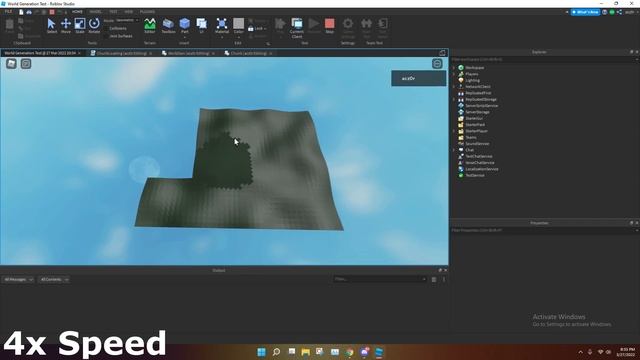Image resolution: width=640 pixels, height=360 pixels.
Task: Open the Toolbox
Action: (168, 25)
